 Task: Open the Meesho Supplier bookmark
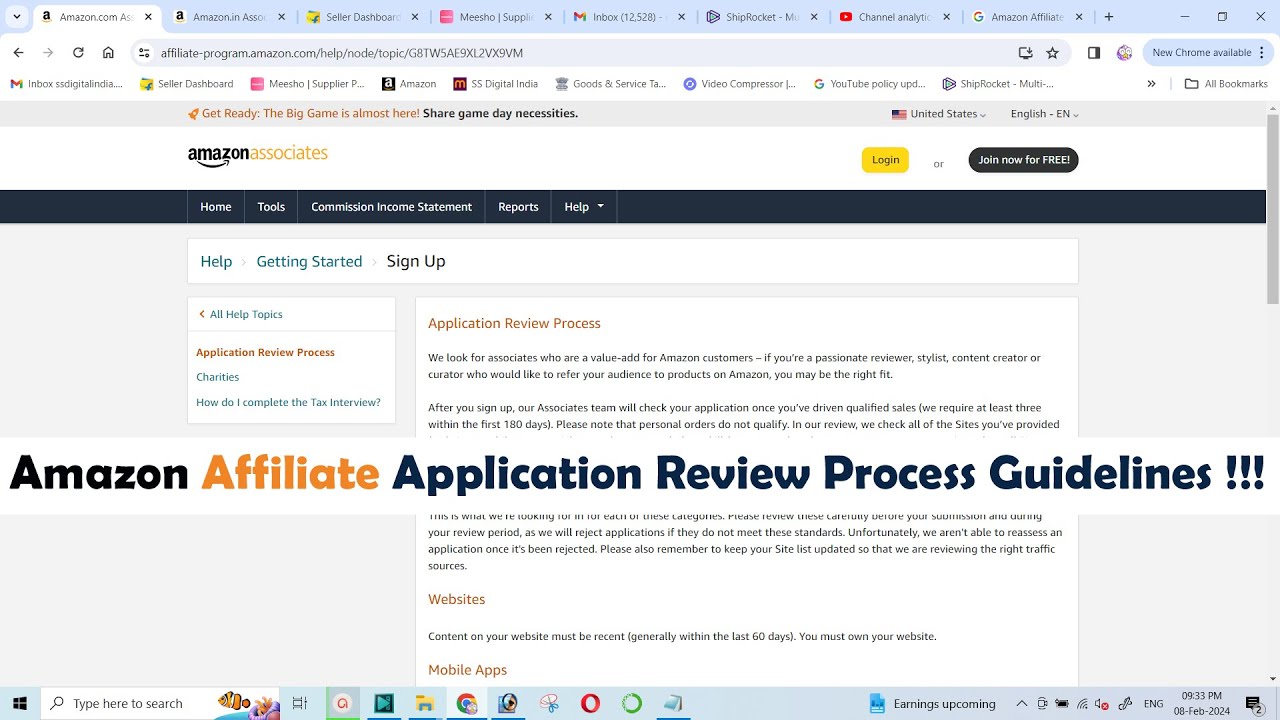(308, 84)
